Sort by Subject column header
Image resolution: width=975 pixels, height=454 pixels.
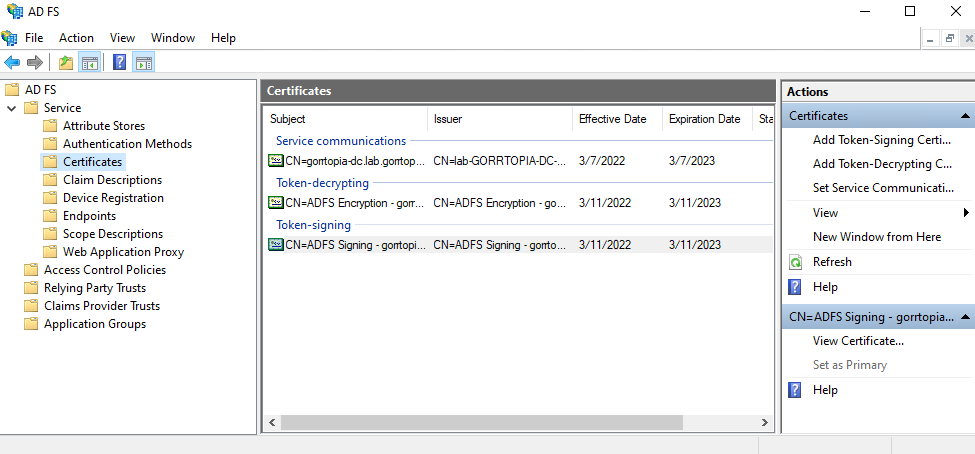pos(346,119)
